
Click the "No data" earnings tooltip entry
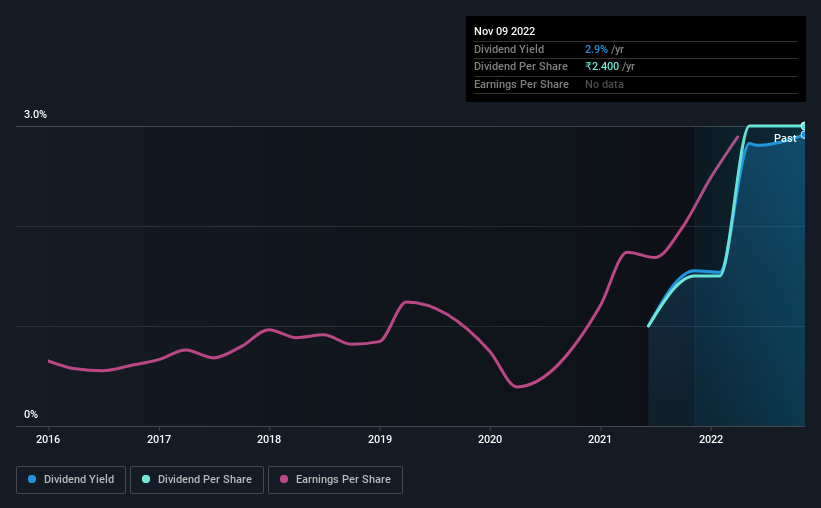tap(606, 84)
